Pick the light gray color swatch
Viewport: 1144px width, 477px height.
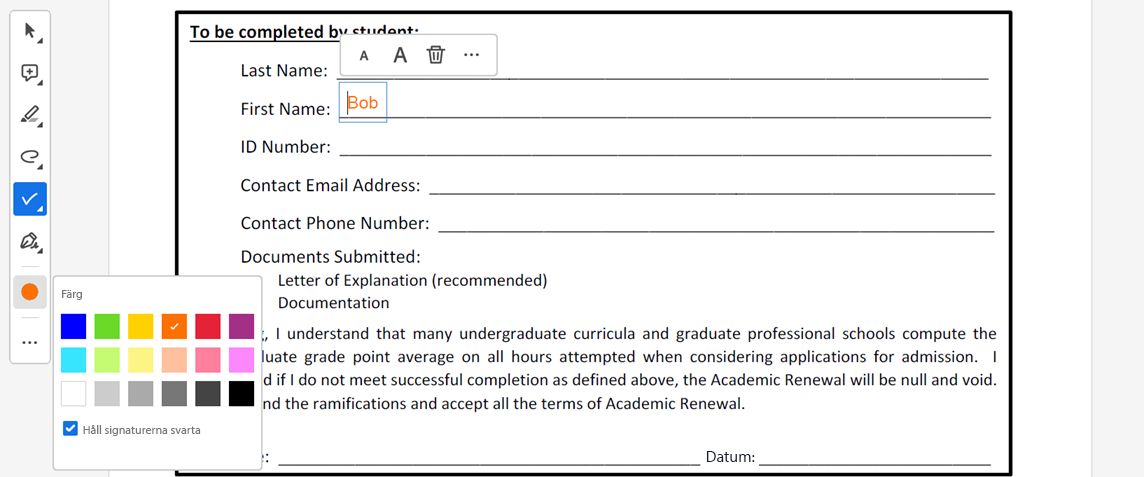point(107,393)
